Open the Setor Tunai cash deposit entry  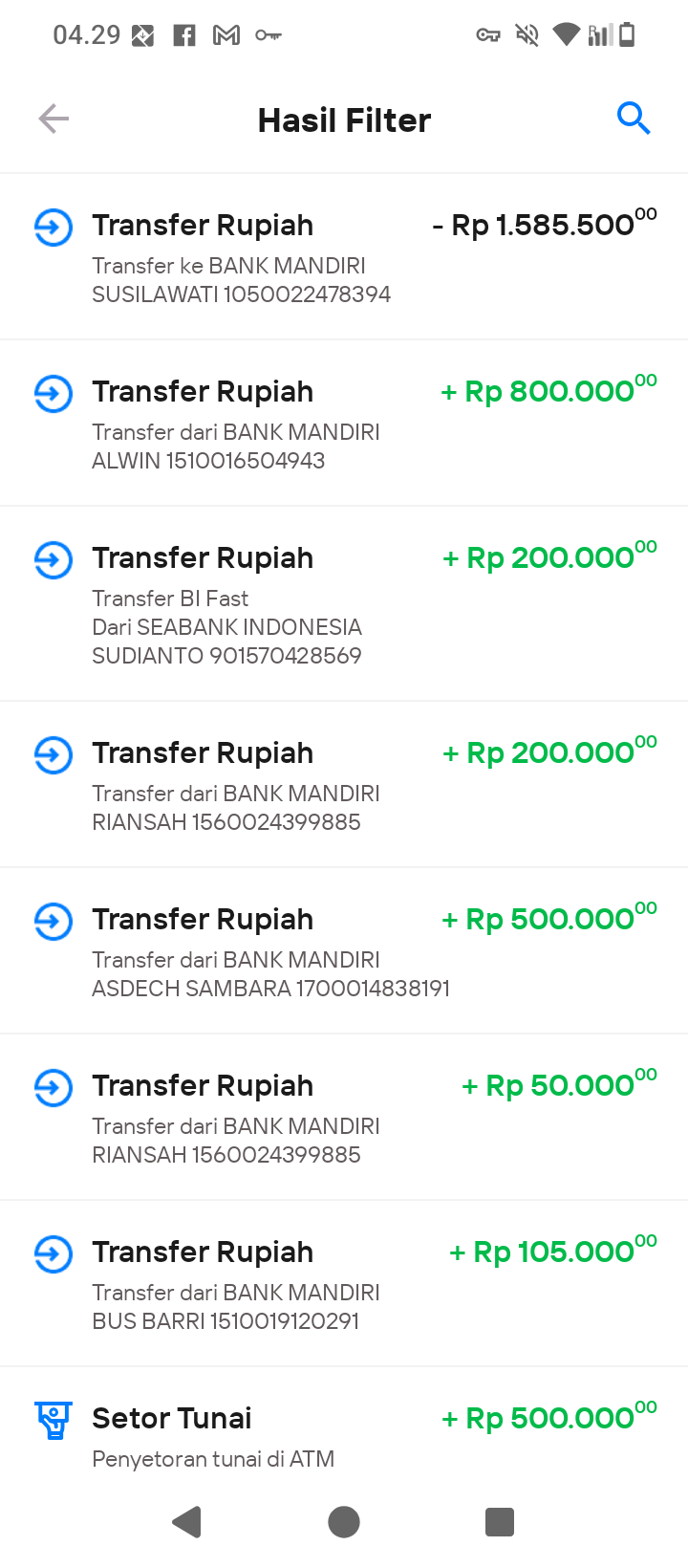(x=344, y=1425)
